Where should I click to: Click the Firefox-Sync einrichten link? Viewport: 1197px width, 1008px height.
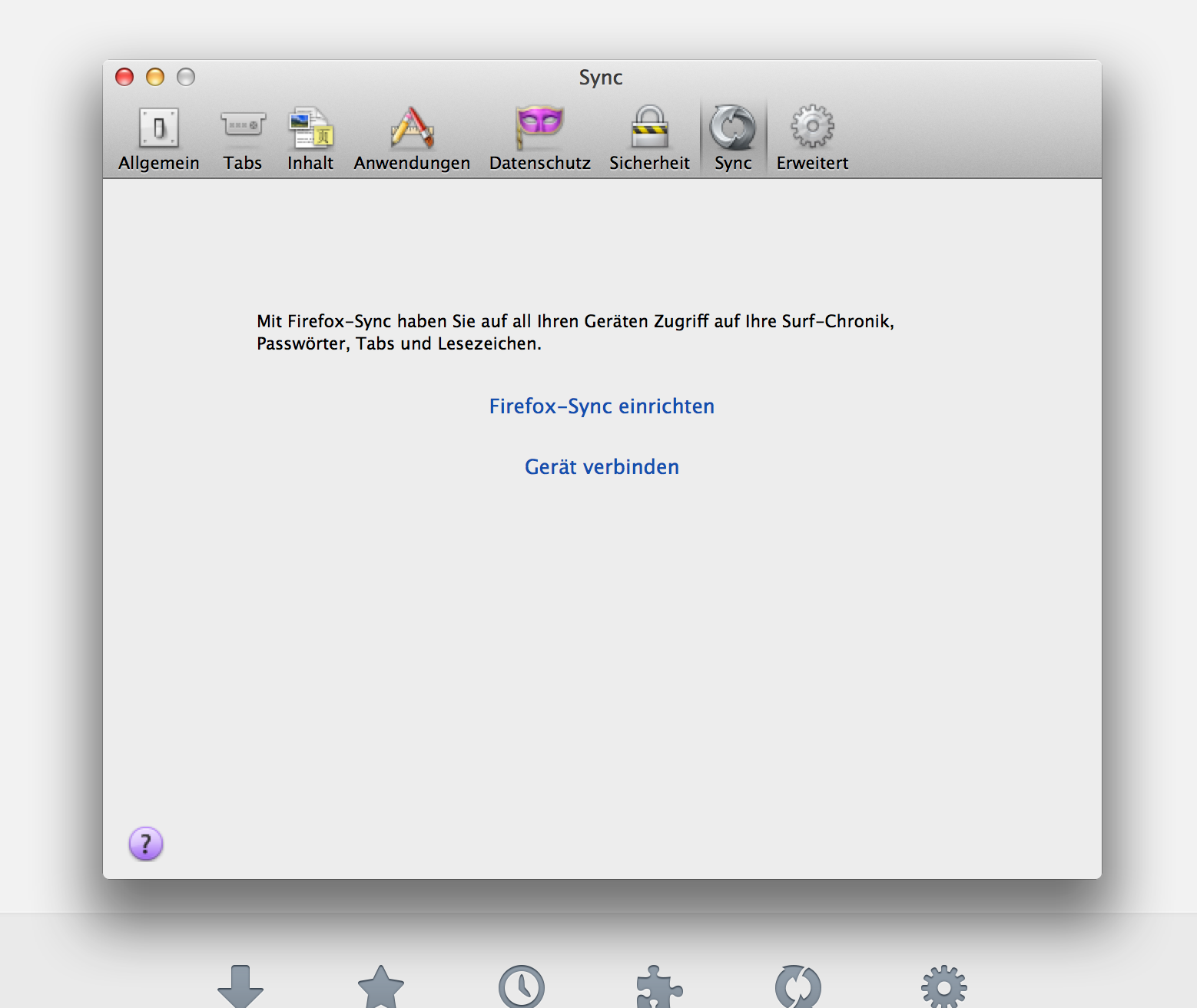click(602, 406)
